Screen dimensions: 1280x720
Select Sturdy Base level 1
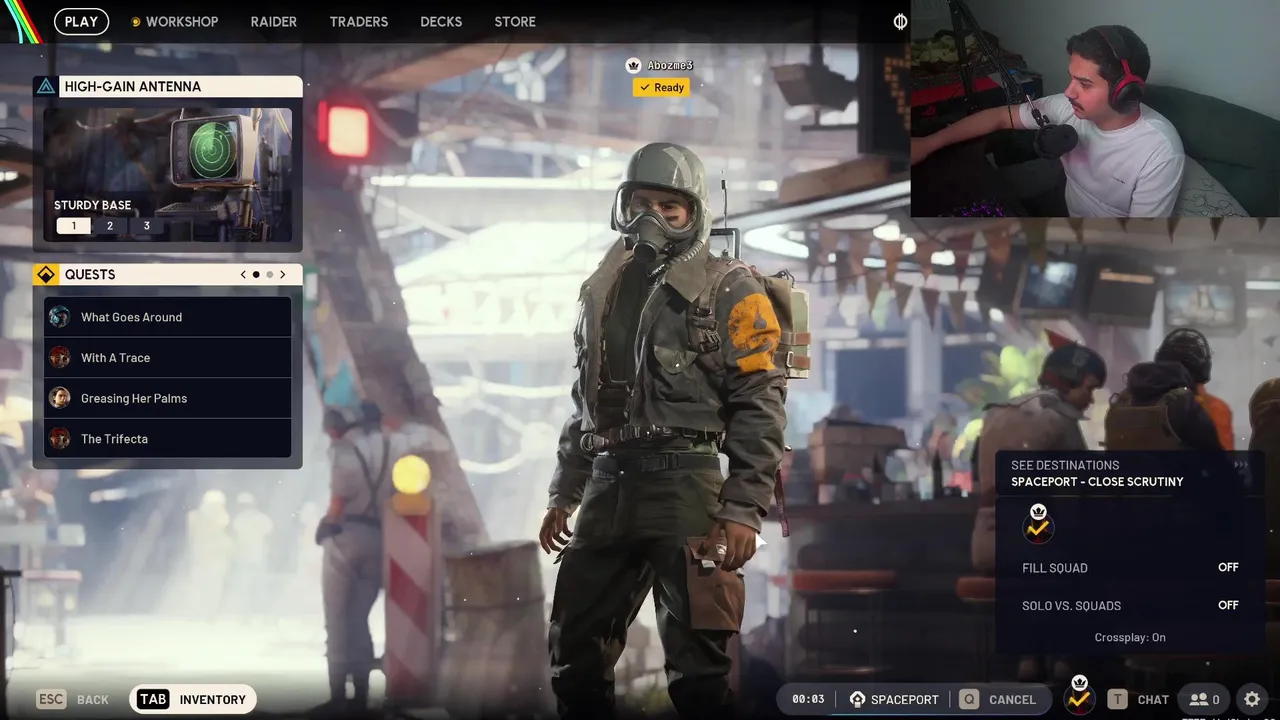click(x=73, y=226)
